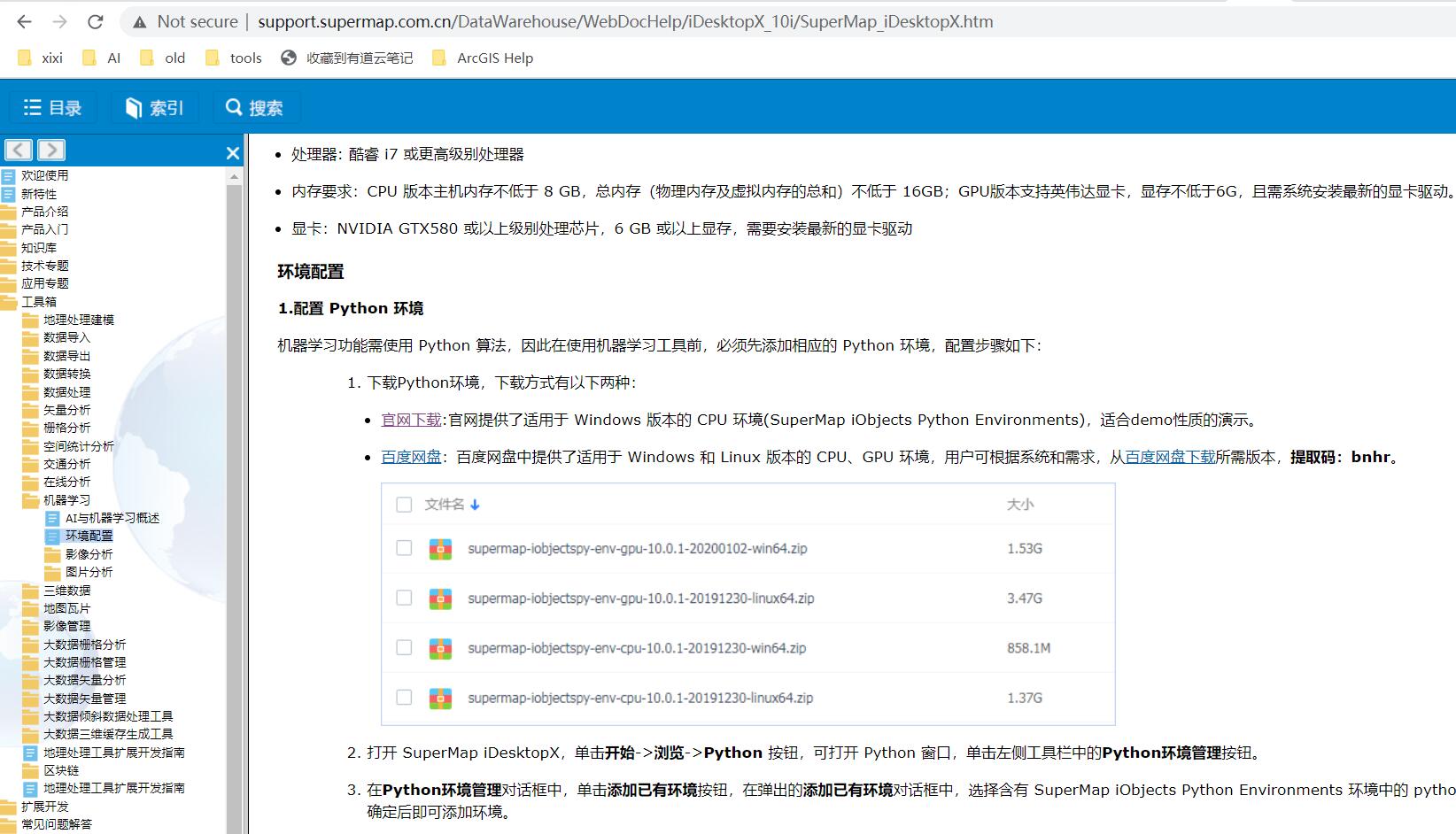Click the next-topic right arrow in sidebar

tap(51, 150)
